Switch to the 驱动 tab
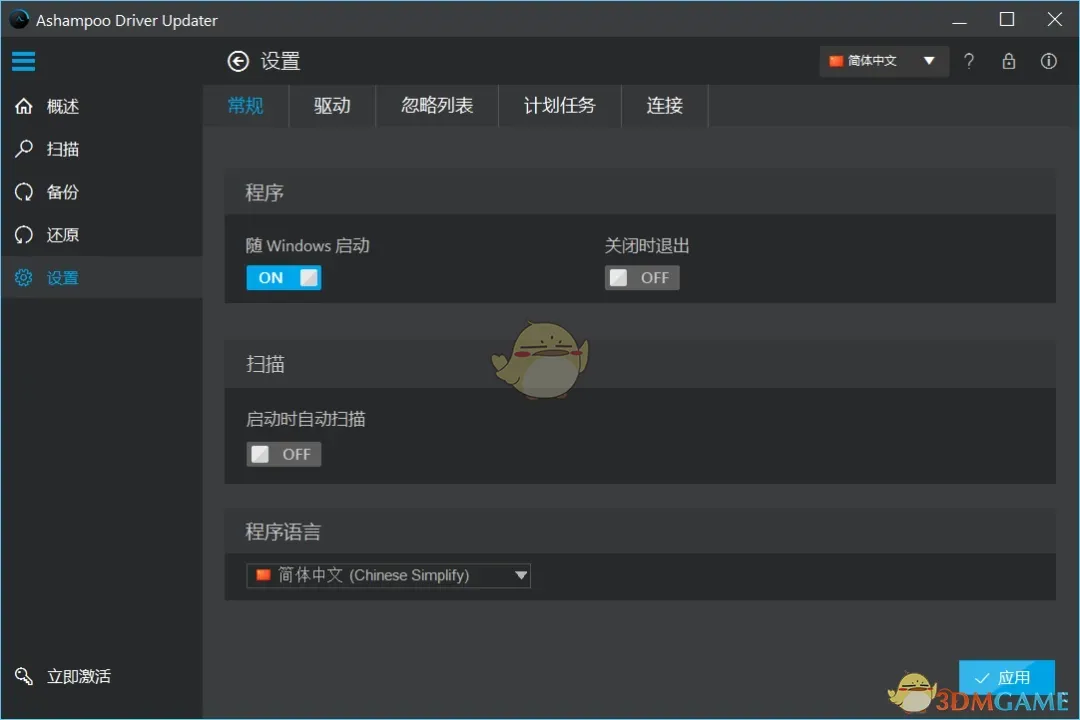This screenshot has height=720, width=1080. click(x=331, y=106)
